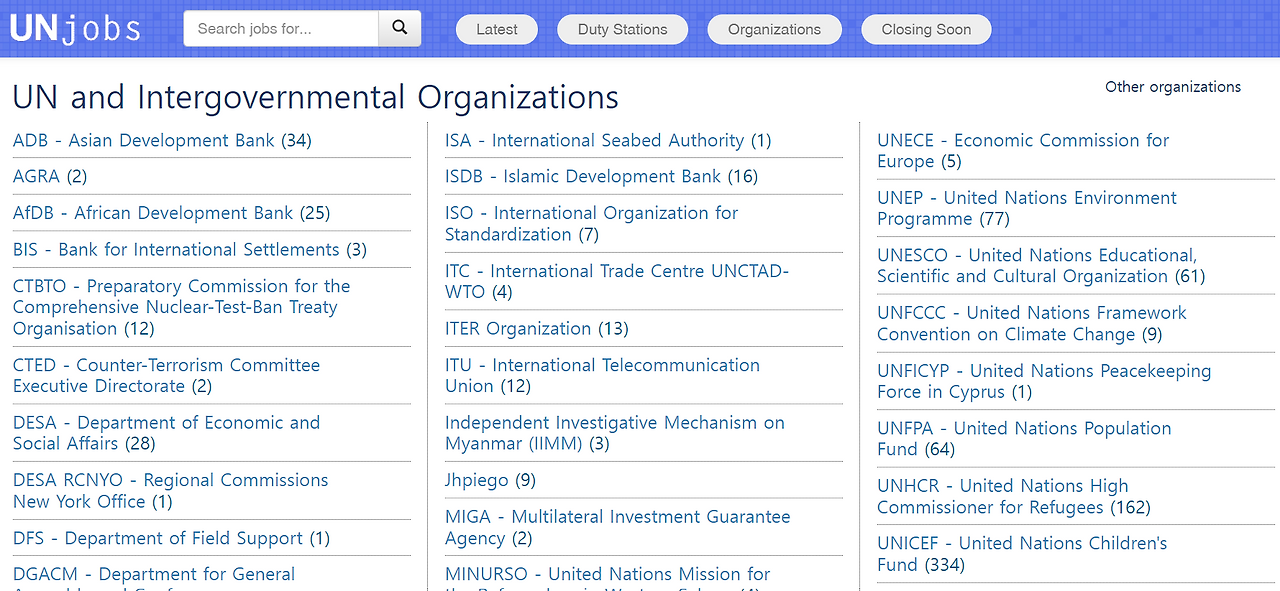View AGRA job listings
Screen dimensions: 1280x591
(x=36, y=176)
